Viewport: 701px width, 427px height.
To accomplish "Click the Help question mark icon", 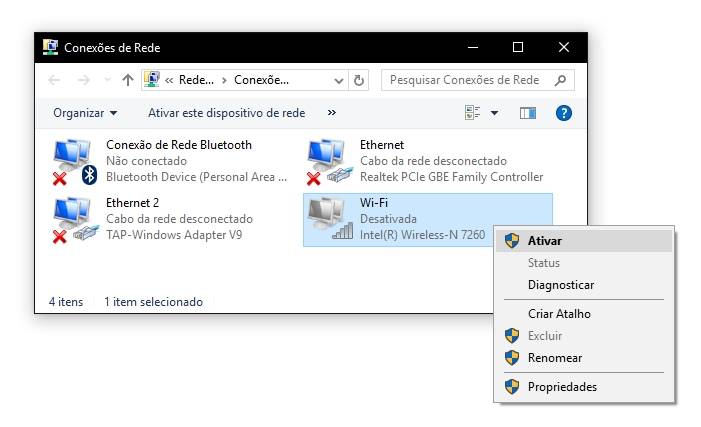I will pyautogui.click(x=563, y=113).
